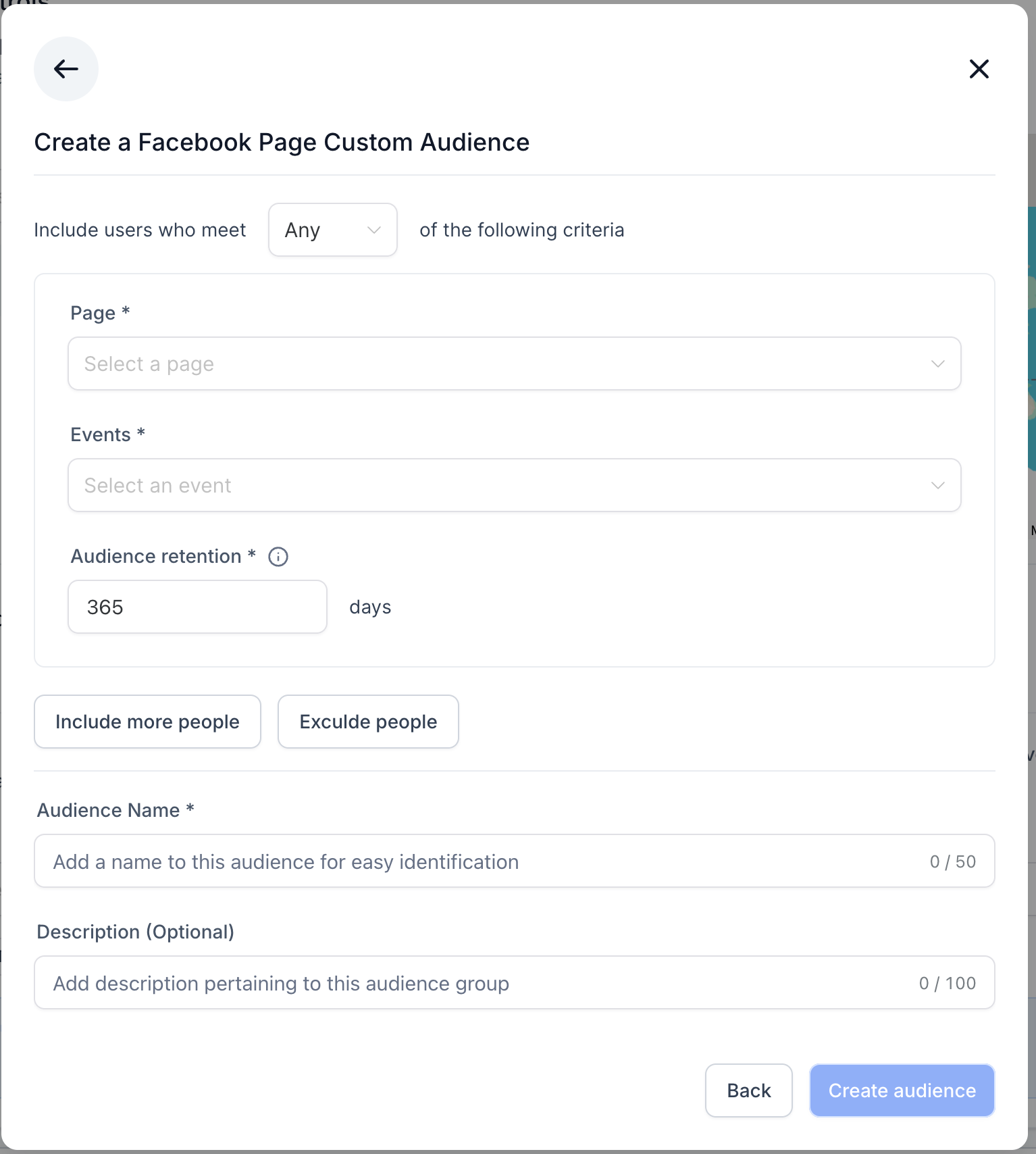Click the chevron arrow in Page field
Image resolution: width=1036 pixels, height=1154 pixels.
pyautogui.click(x=937, y=364)
